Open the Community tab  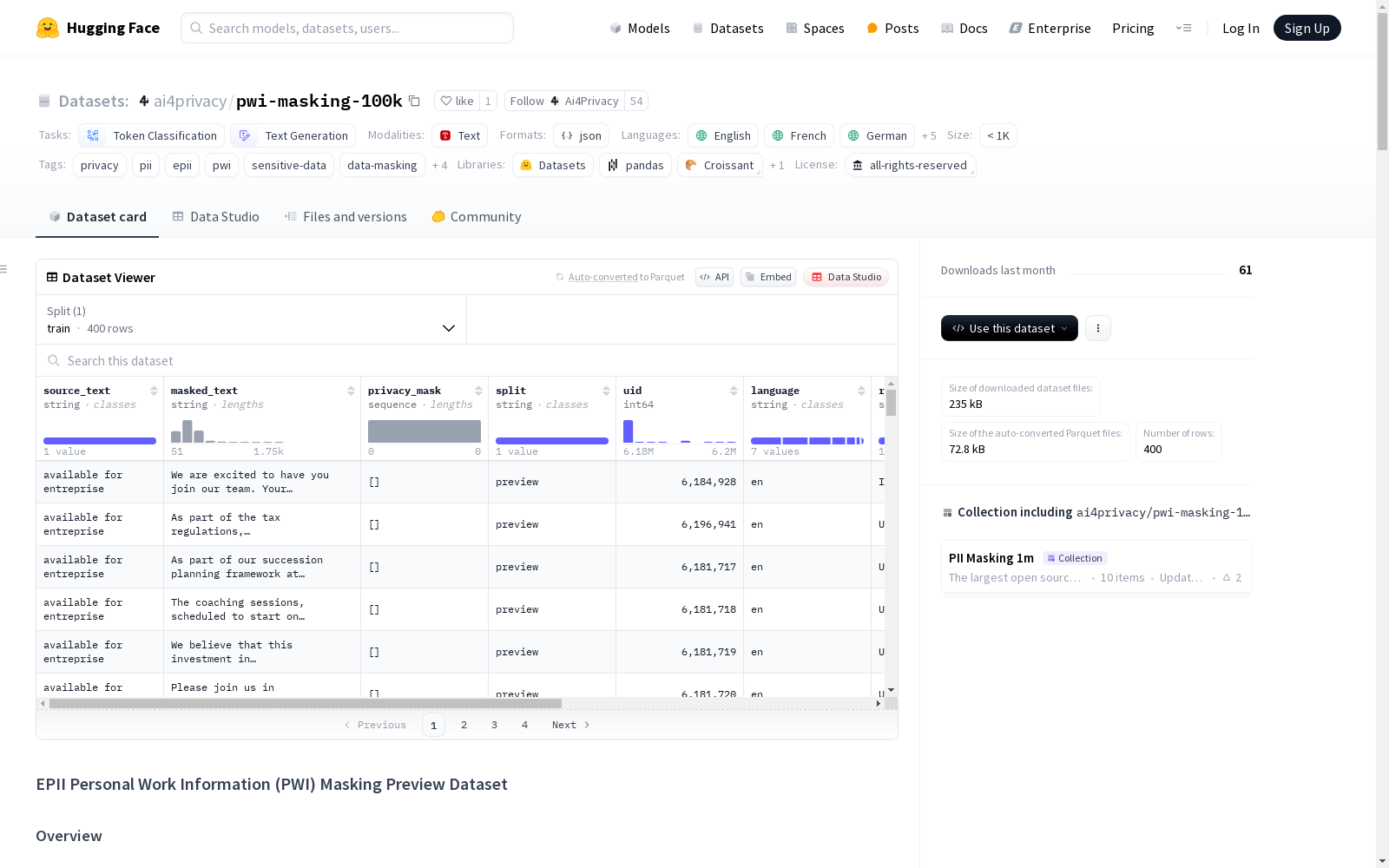[477, 216]
